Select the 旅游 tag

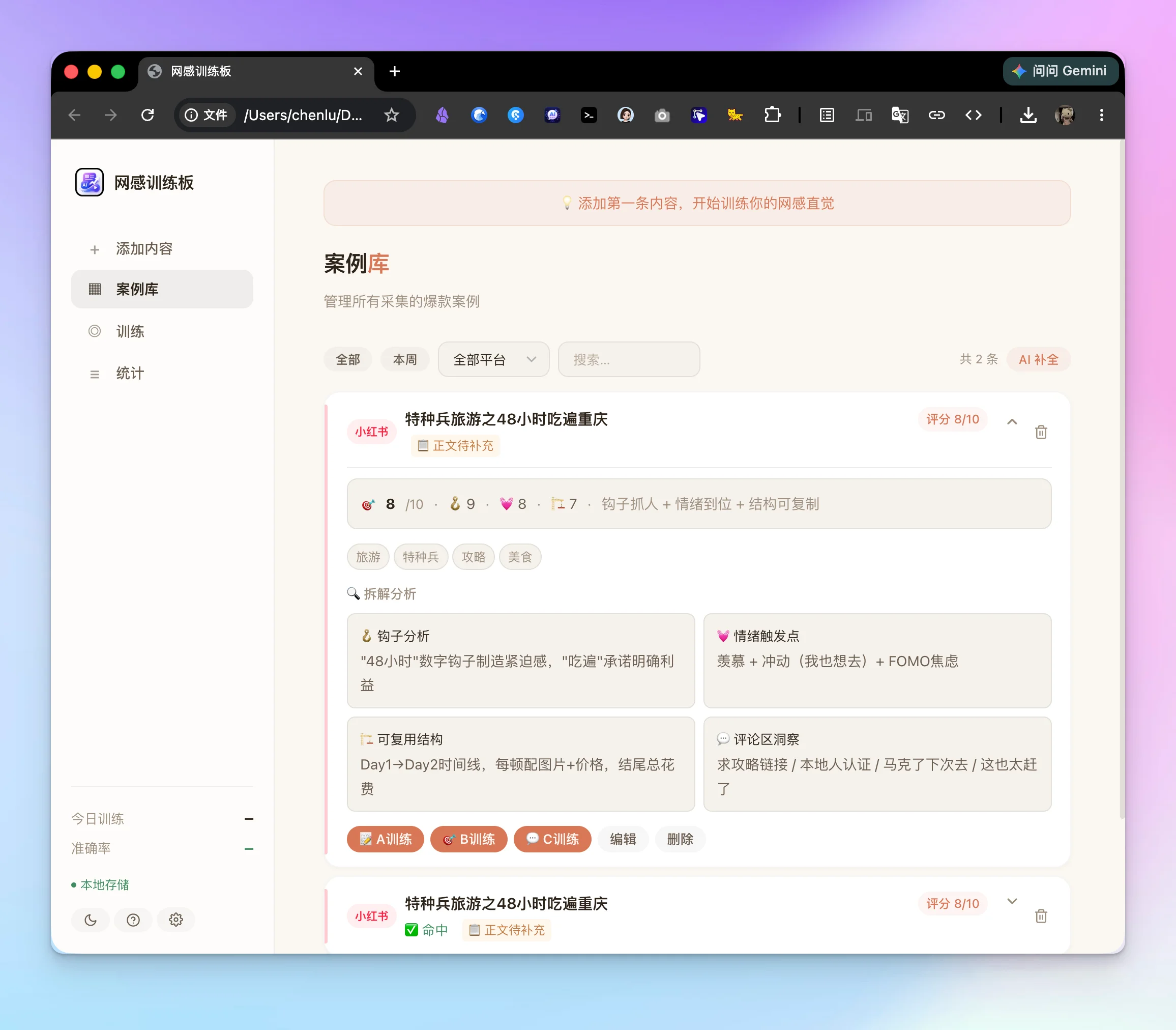(x=368, y=557)
